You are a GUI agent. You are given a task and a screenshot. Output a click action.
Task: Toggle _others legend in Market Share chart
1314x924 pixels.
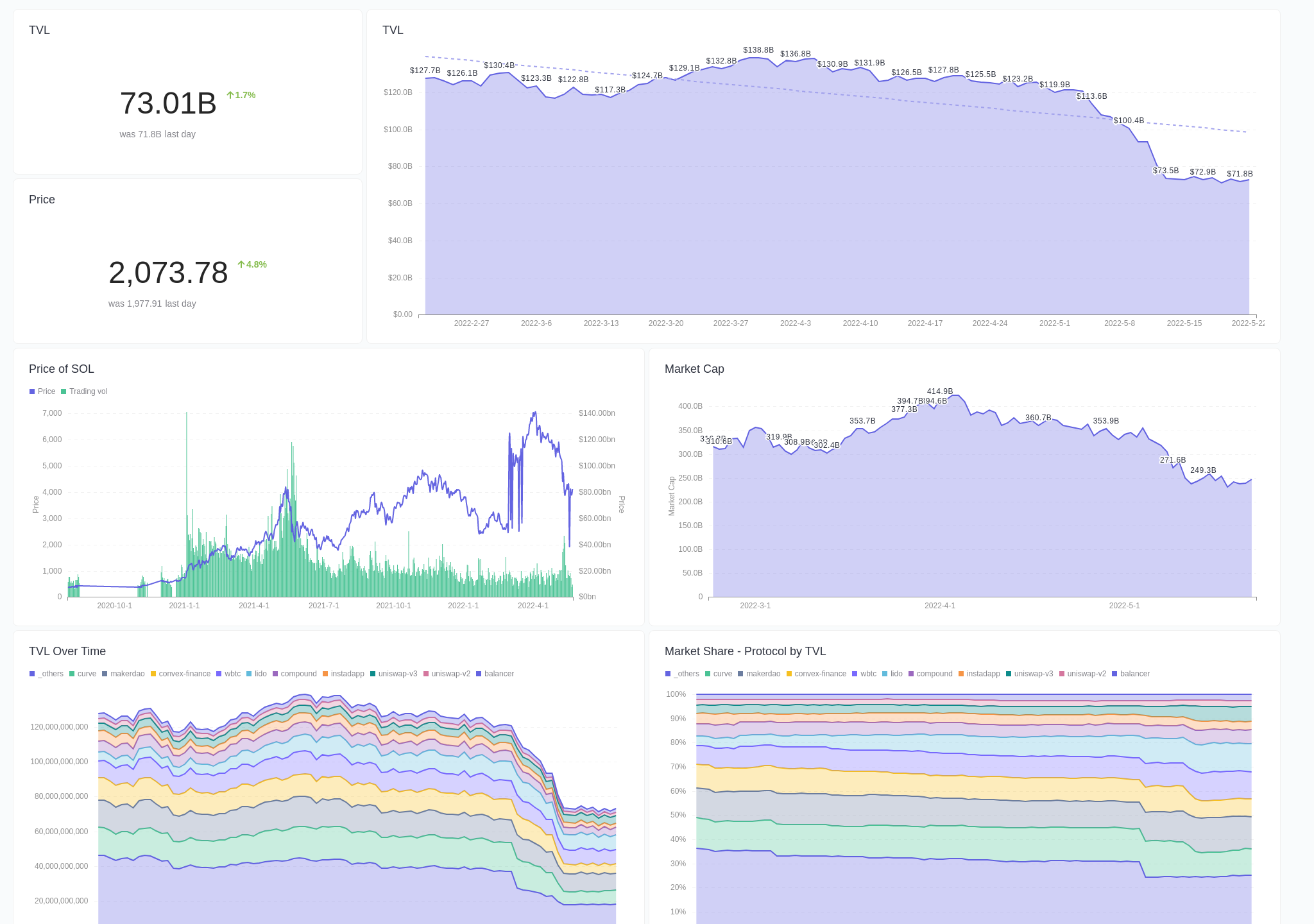pos(682,674)
